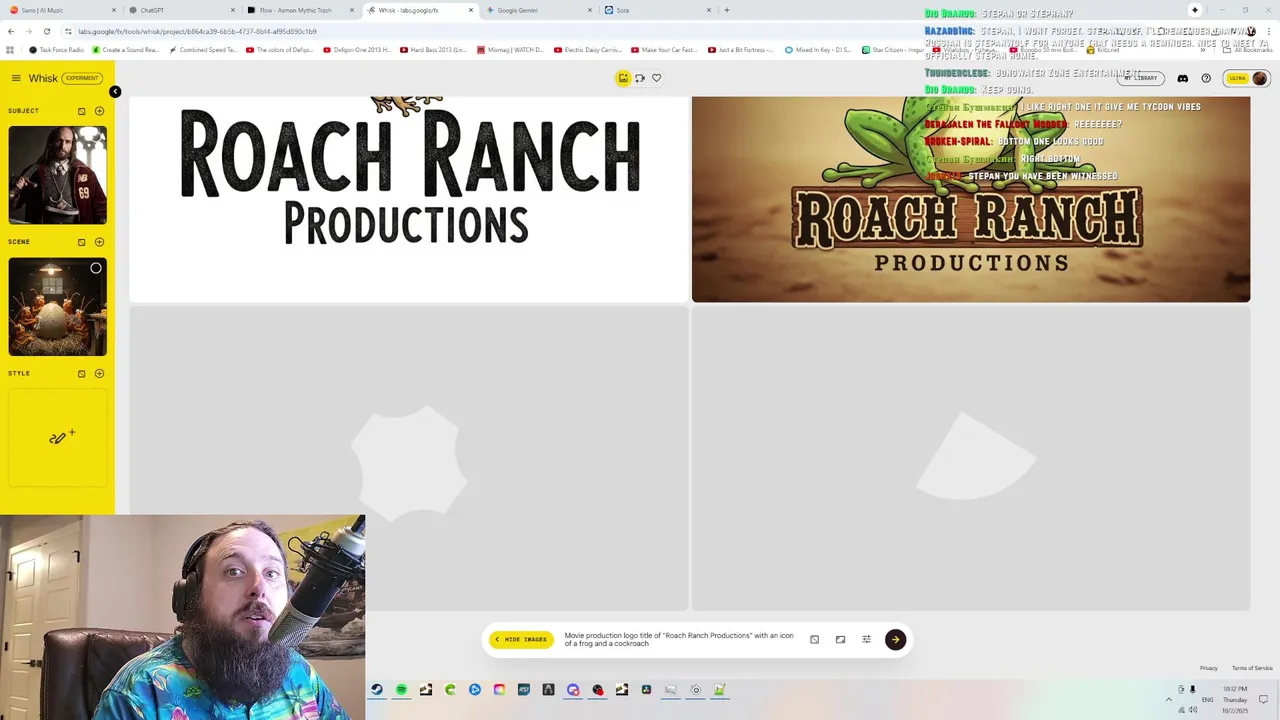Open Spotify from the taskbar
This screenshot has height=720, width=1280.
click(401, 690)
